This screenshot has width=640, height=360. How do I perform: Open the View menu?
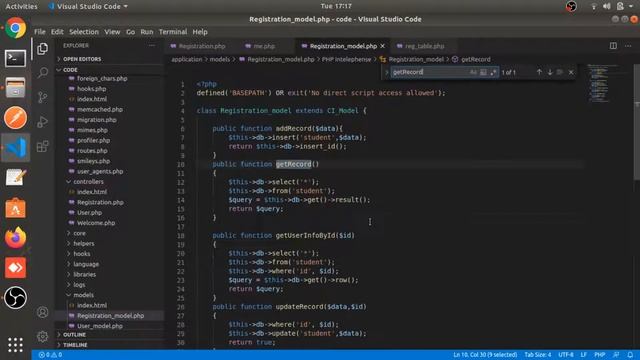click(112, 32)
